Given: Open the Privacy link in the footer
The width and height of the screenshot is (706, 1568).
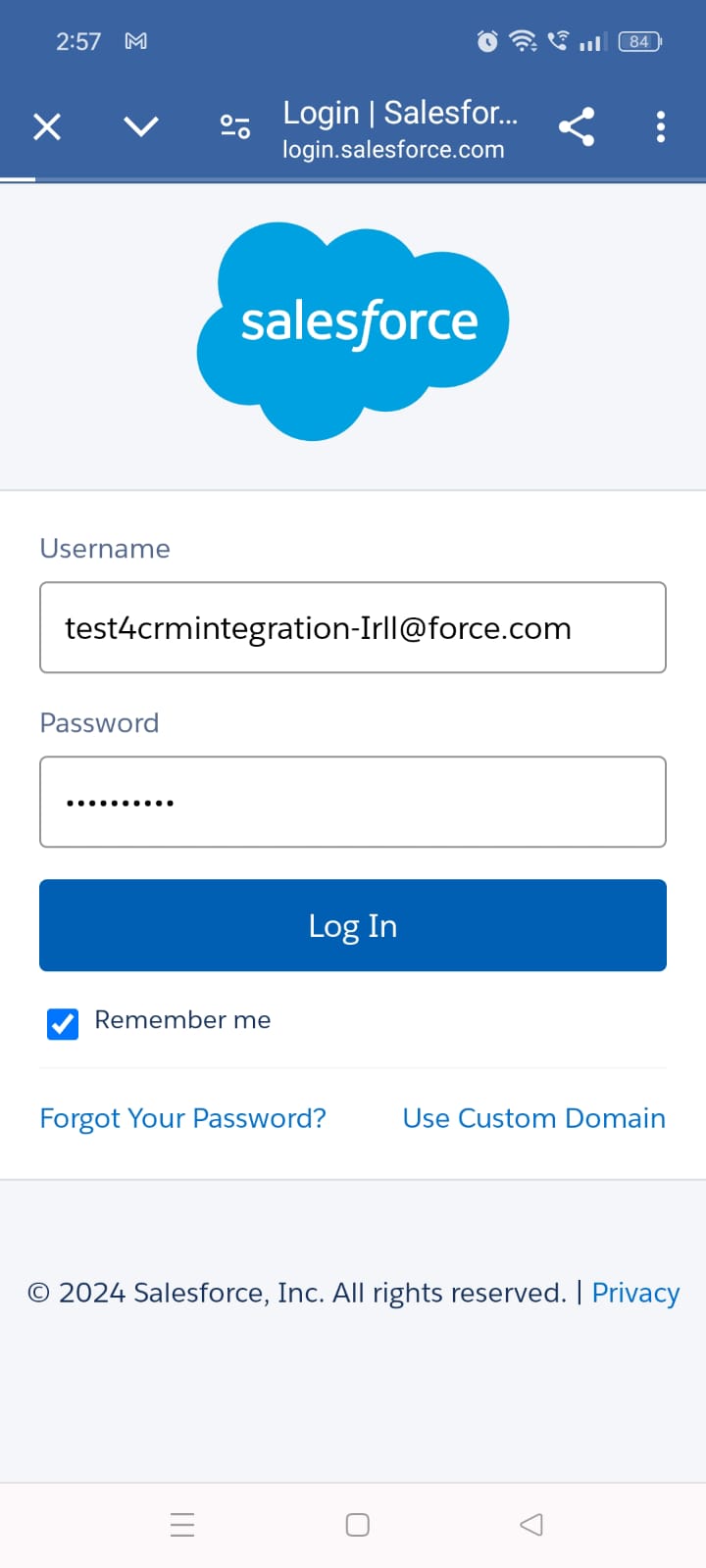Looking at the screenshot, I should tap(635, 1293).
